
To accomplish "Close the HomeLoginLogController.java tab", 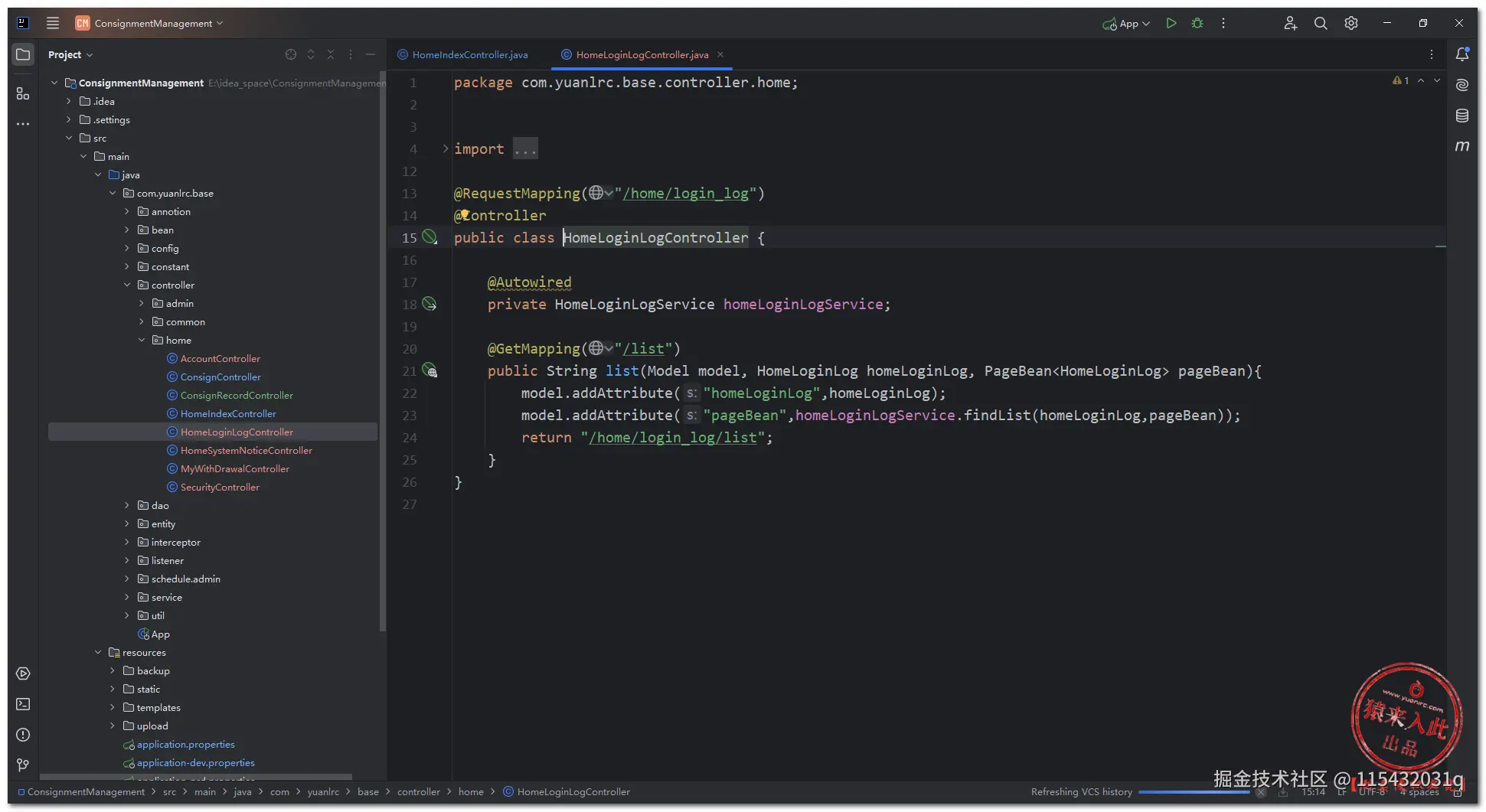I will tap(720, 54).
